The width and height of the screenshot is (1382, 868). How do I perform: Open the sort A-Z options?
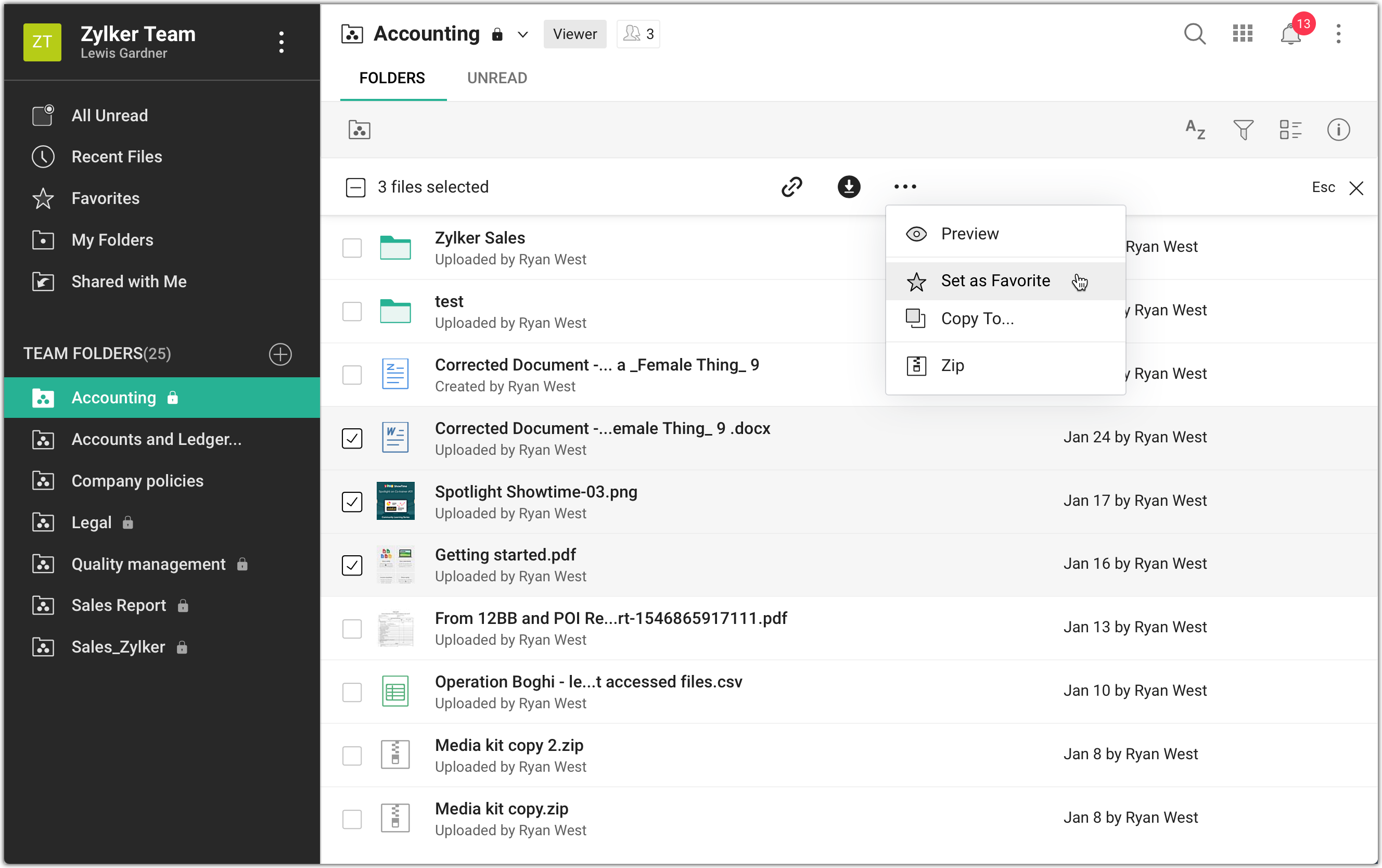(x=1195, y=130)
